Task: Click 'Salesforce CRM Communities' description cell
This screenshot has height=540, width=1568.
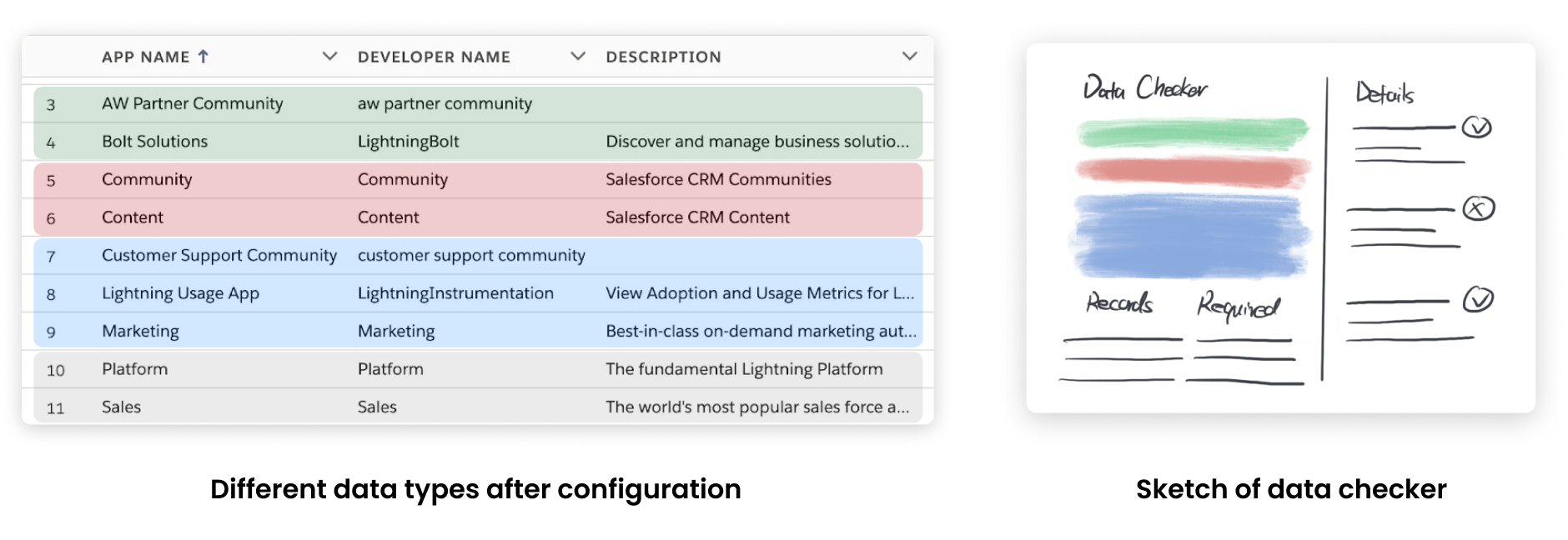Action: tap(718, 179)
